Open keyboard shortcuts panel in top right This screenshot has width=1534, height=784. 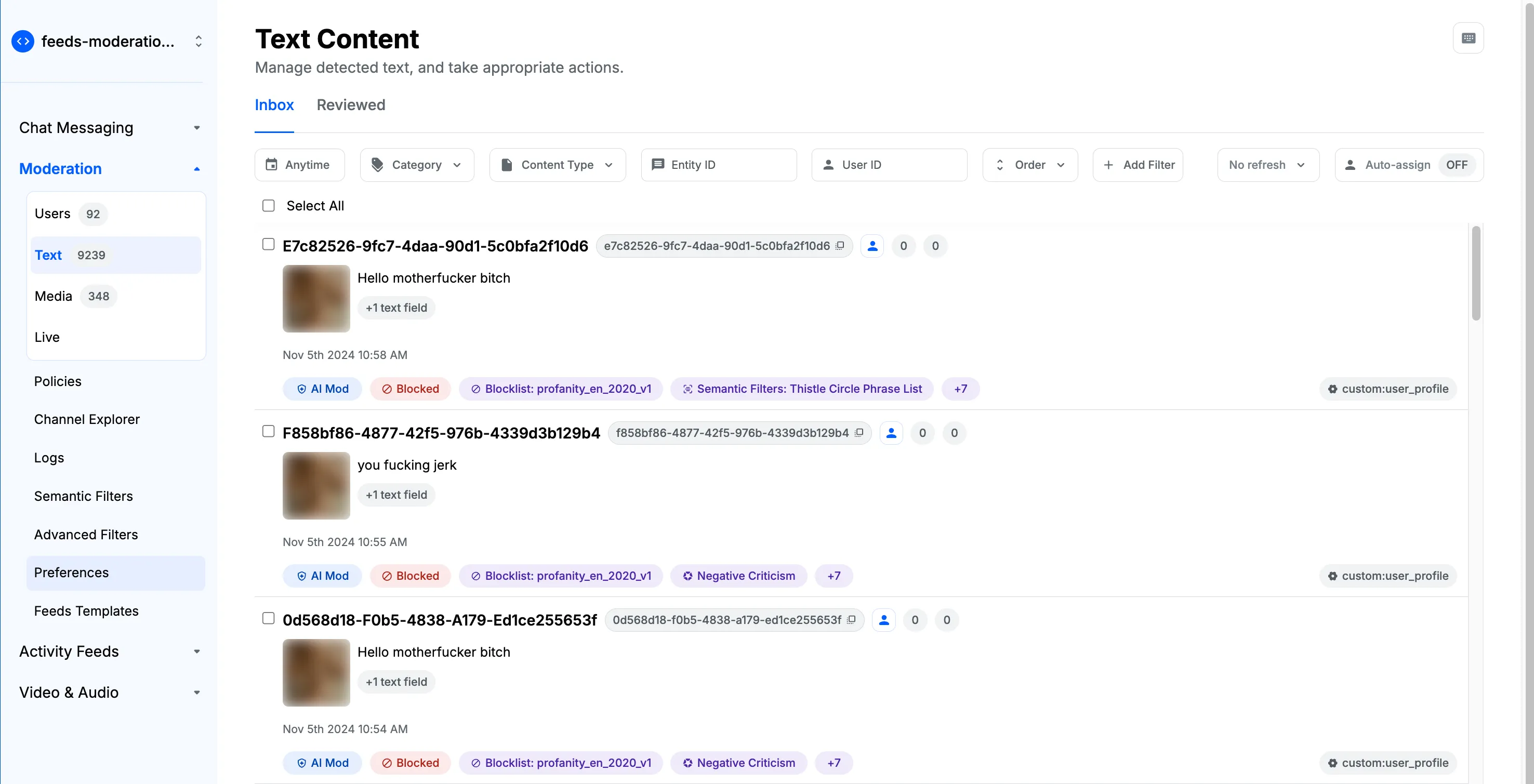[x=1468, y=37]
